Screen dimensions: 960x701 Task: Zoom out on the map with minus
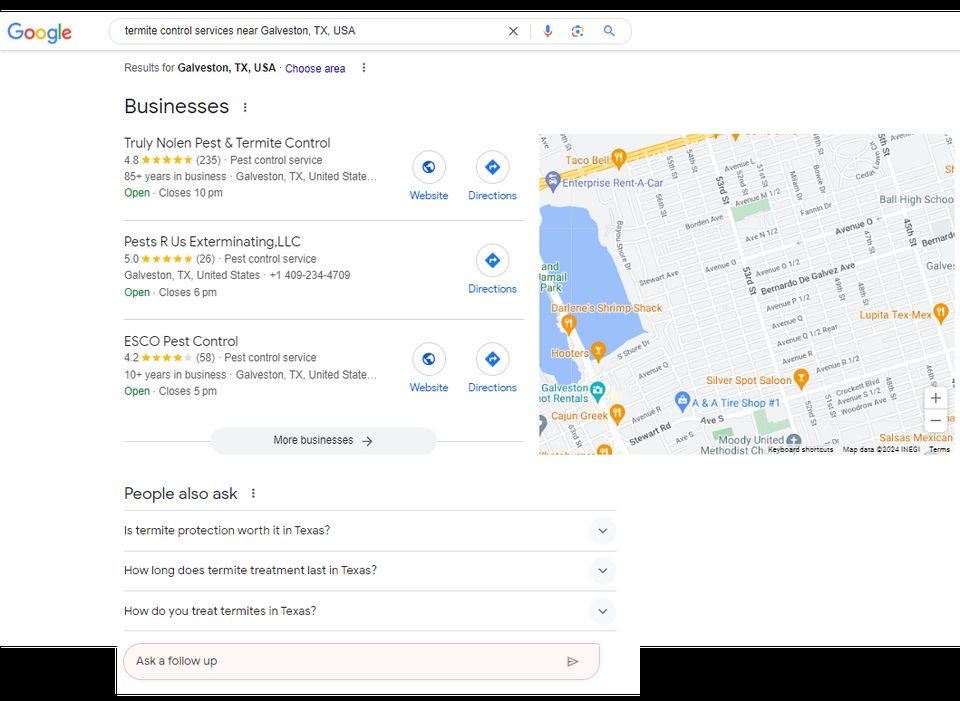[936, 420]
